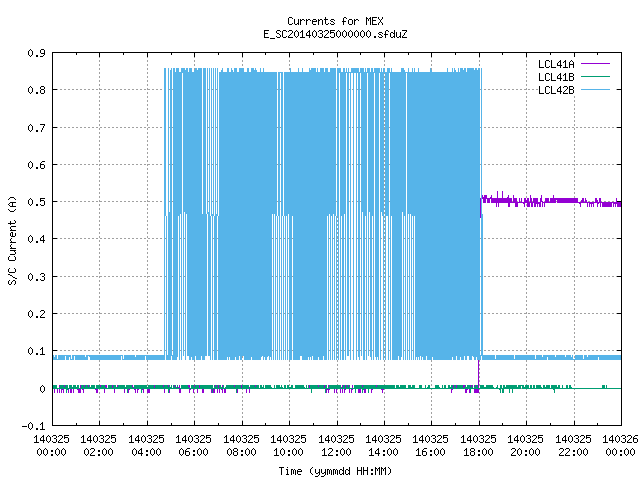Click the LCL41B legend label
640x480 pixels.
[556, 77]
